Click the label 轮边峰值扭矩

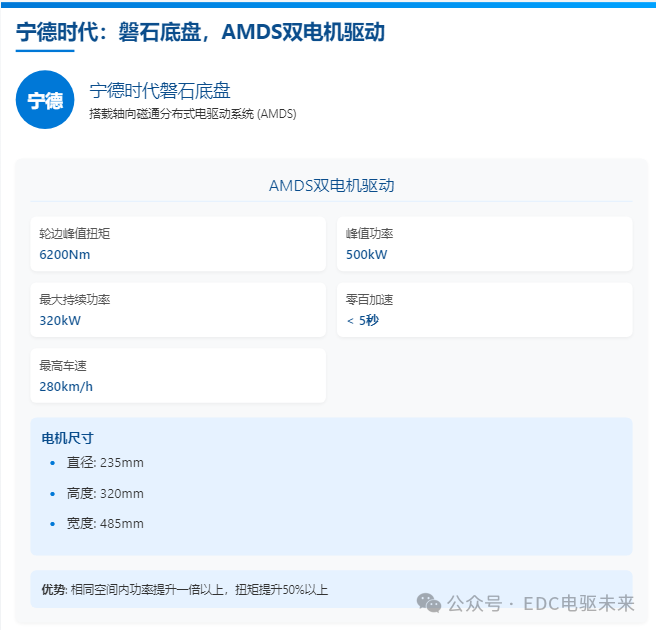(x=74, y=233)
